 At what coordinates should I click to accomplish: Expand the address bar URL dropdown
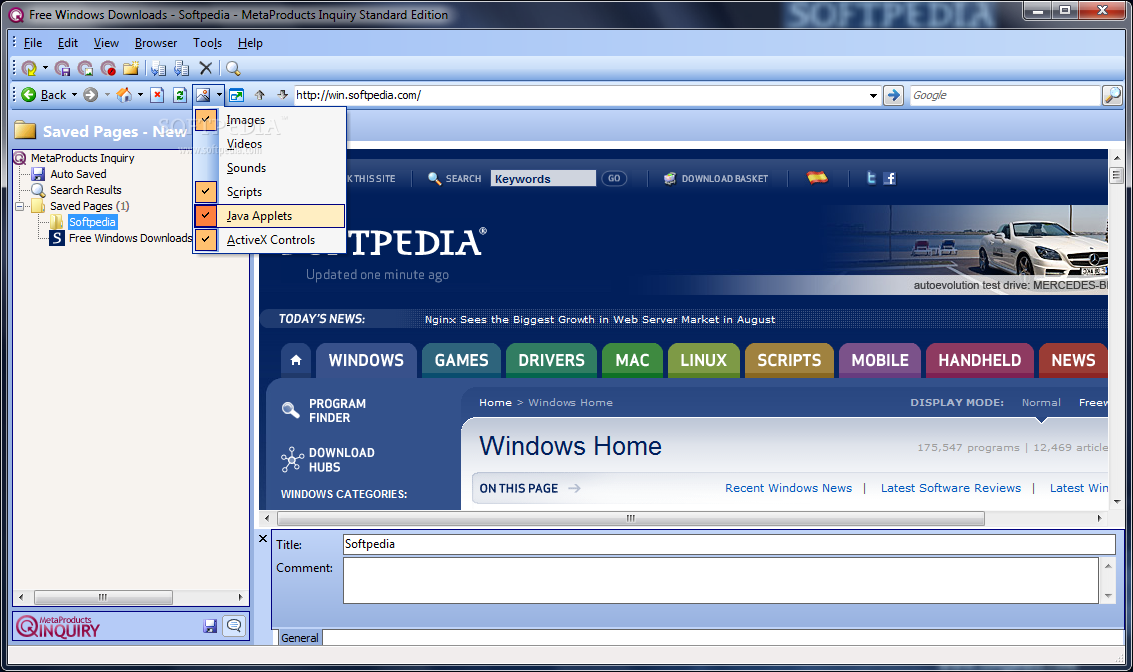point(873,95)
